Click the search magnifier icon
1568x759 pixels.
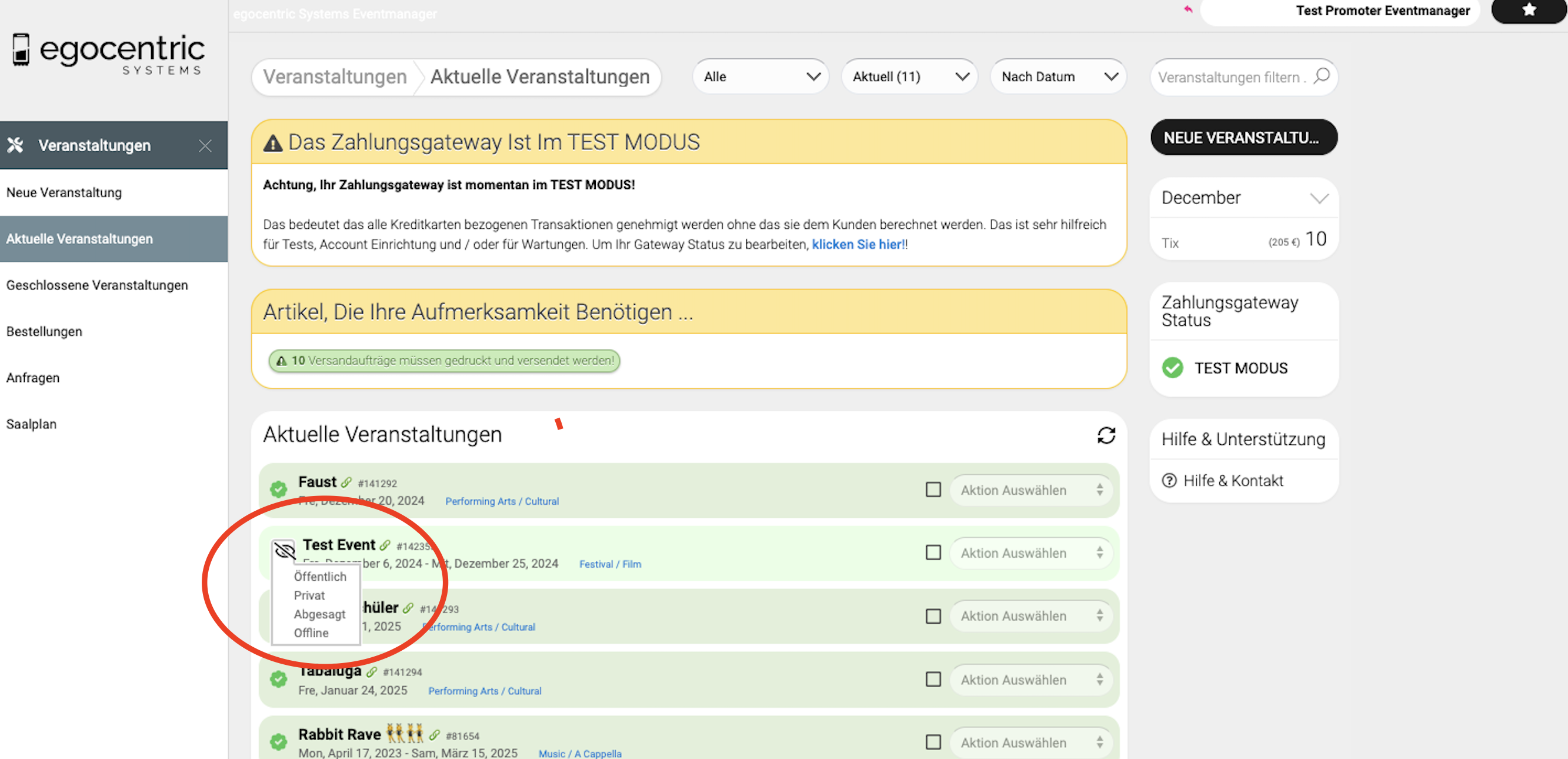click(x=1321, y=76)
